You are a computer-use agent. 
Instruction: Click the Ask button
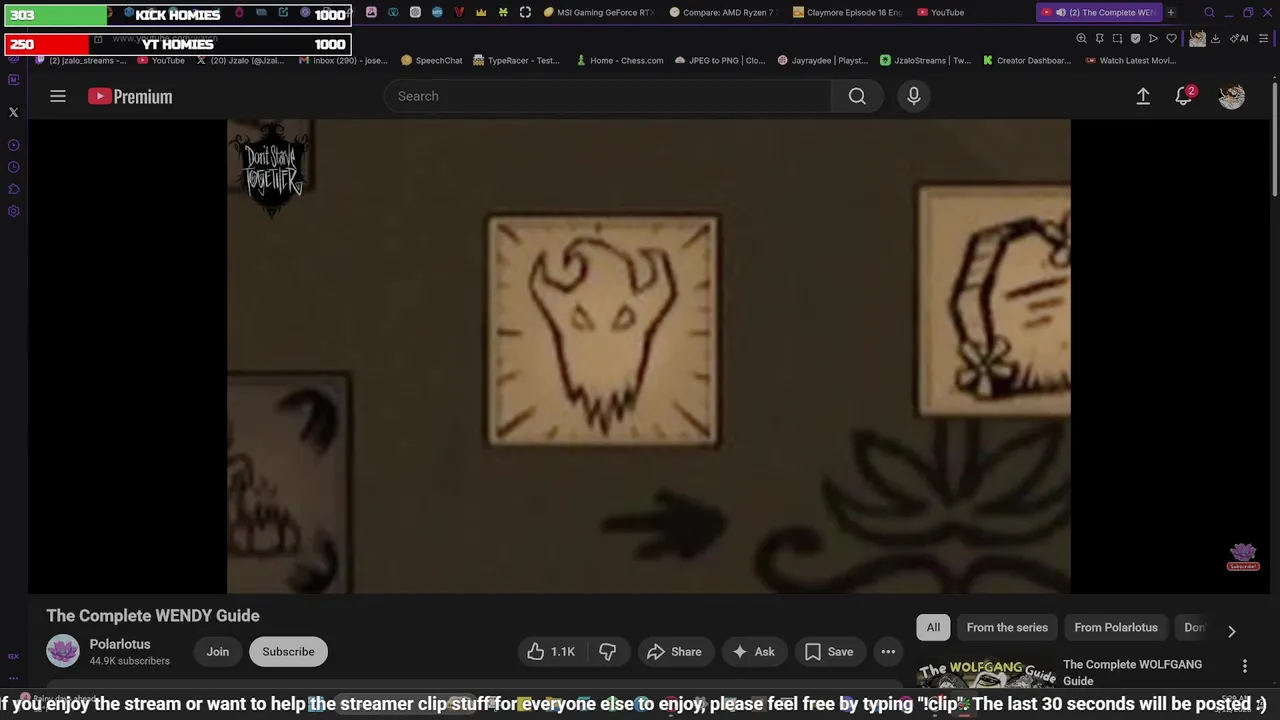pyautogui.click(x=754, y=652)
